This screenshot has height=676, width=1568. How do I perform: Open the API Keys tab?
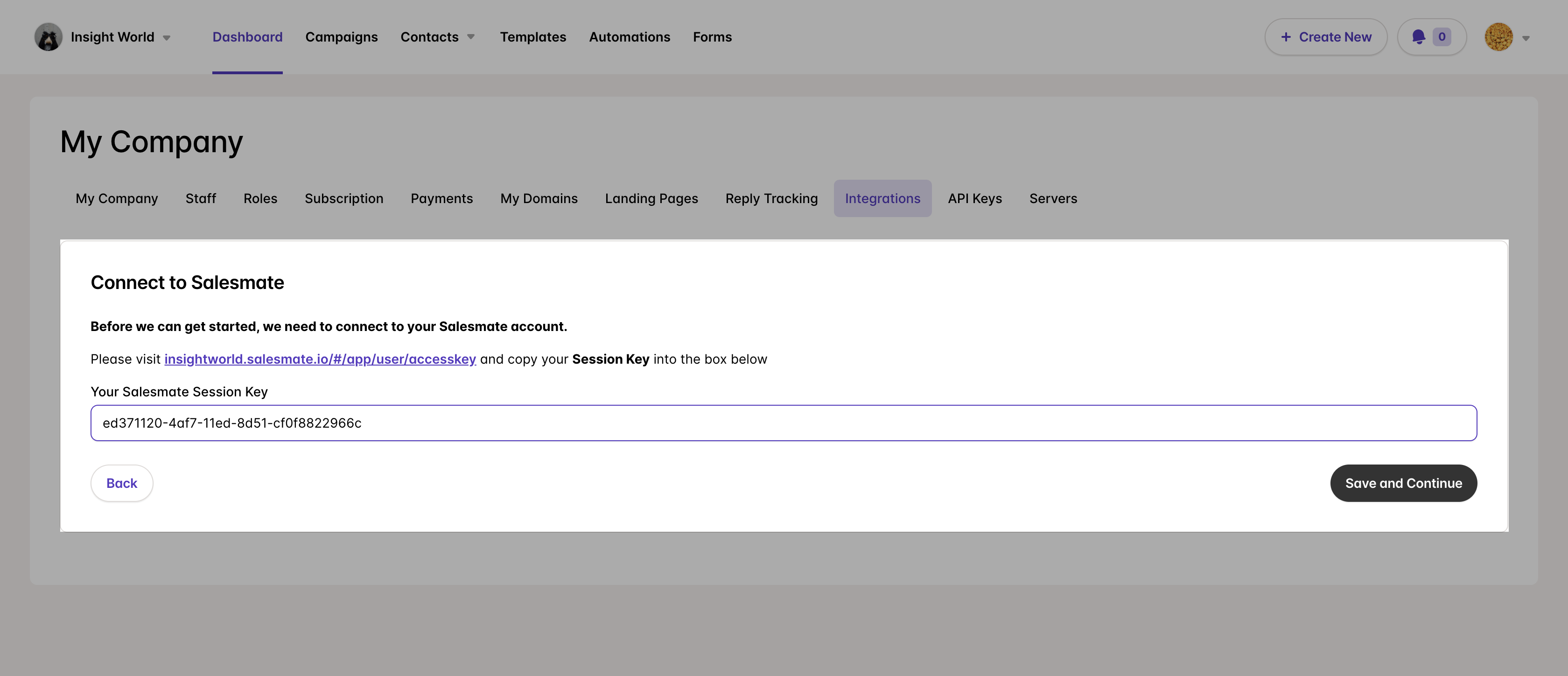pyautogui.click(x=974, y=198)
